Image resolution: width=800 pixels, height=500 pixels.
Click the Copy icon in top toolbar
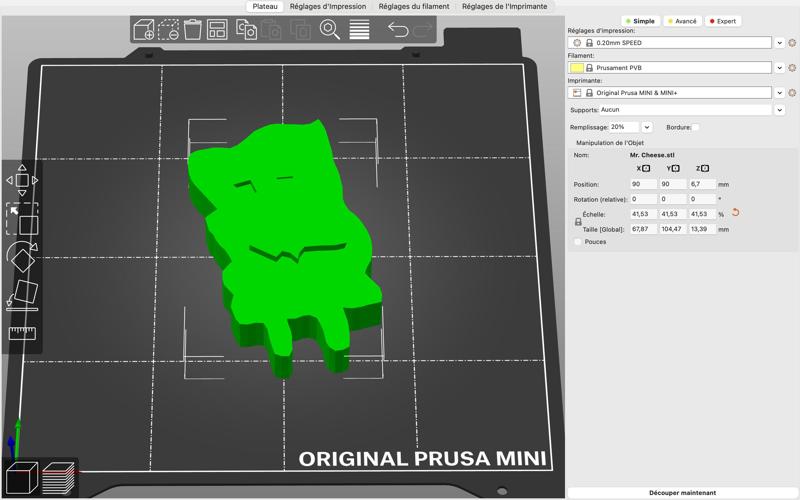tap(246, 30)
